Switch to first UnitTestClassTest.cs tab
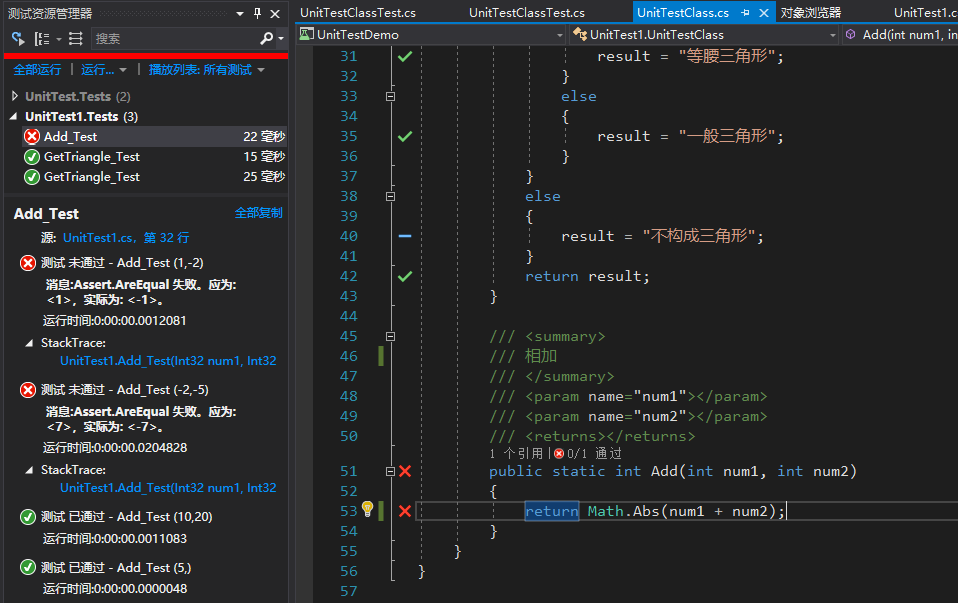 click(358, 13)
